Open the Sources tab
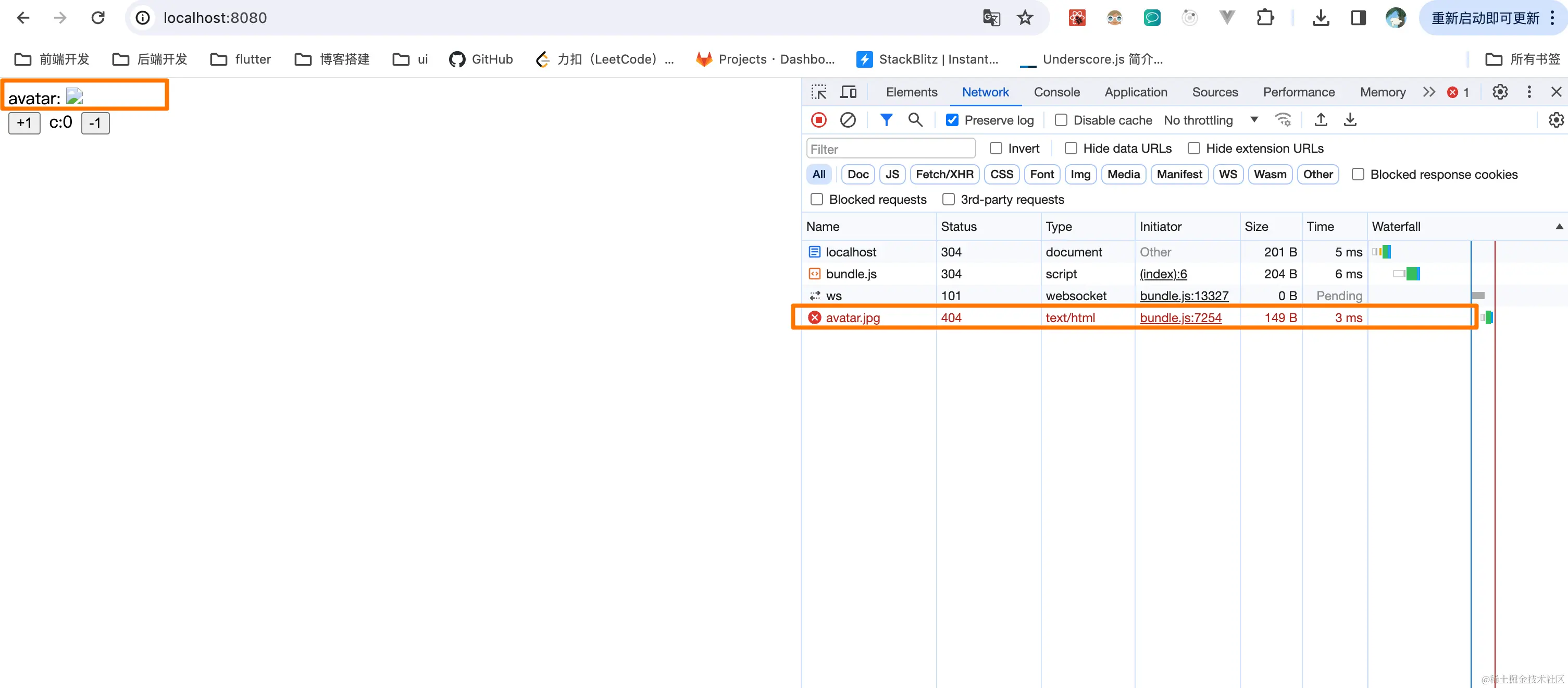The height and width of the screenshot is (688, 1568). pyautogui.click(x=1214, y=92)
